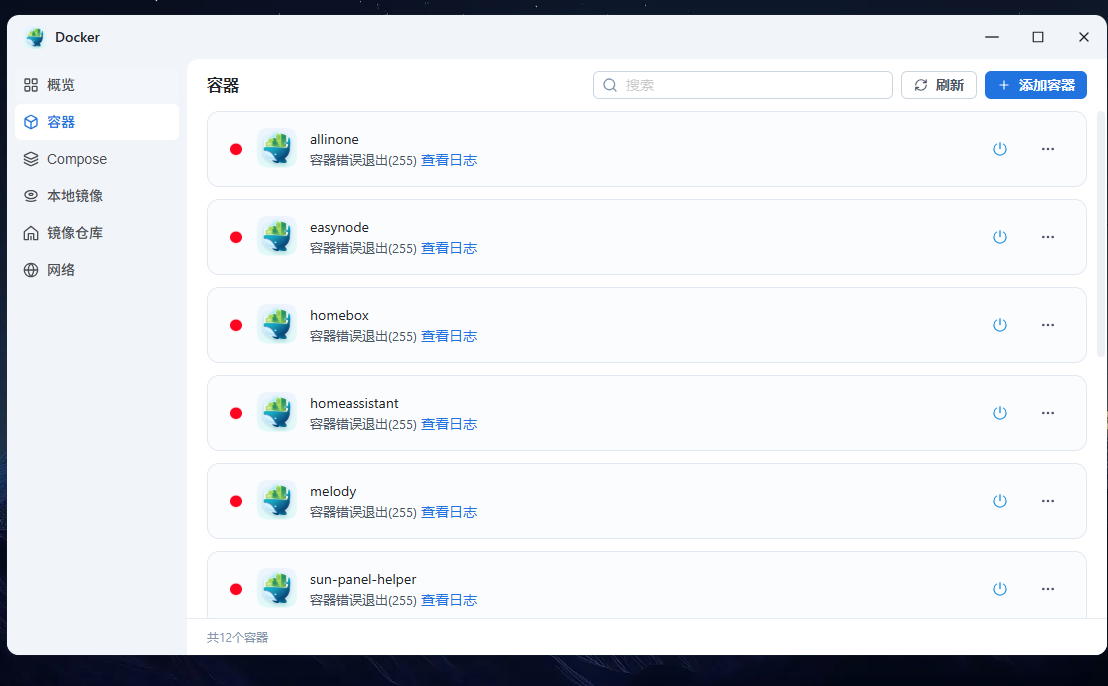Click the 共12个容器 footer text

237,637
